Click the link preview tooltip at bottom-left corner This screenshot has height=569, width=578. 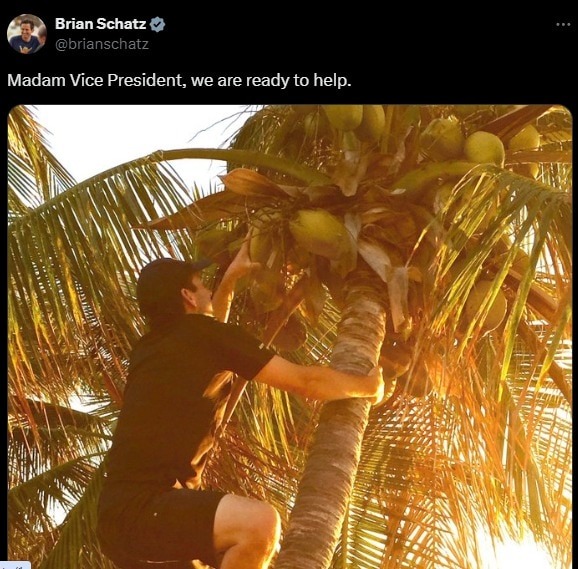15,566
